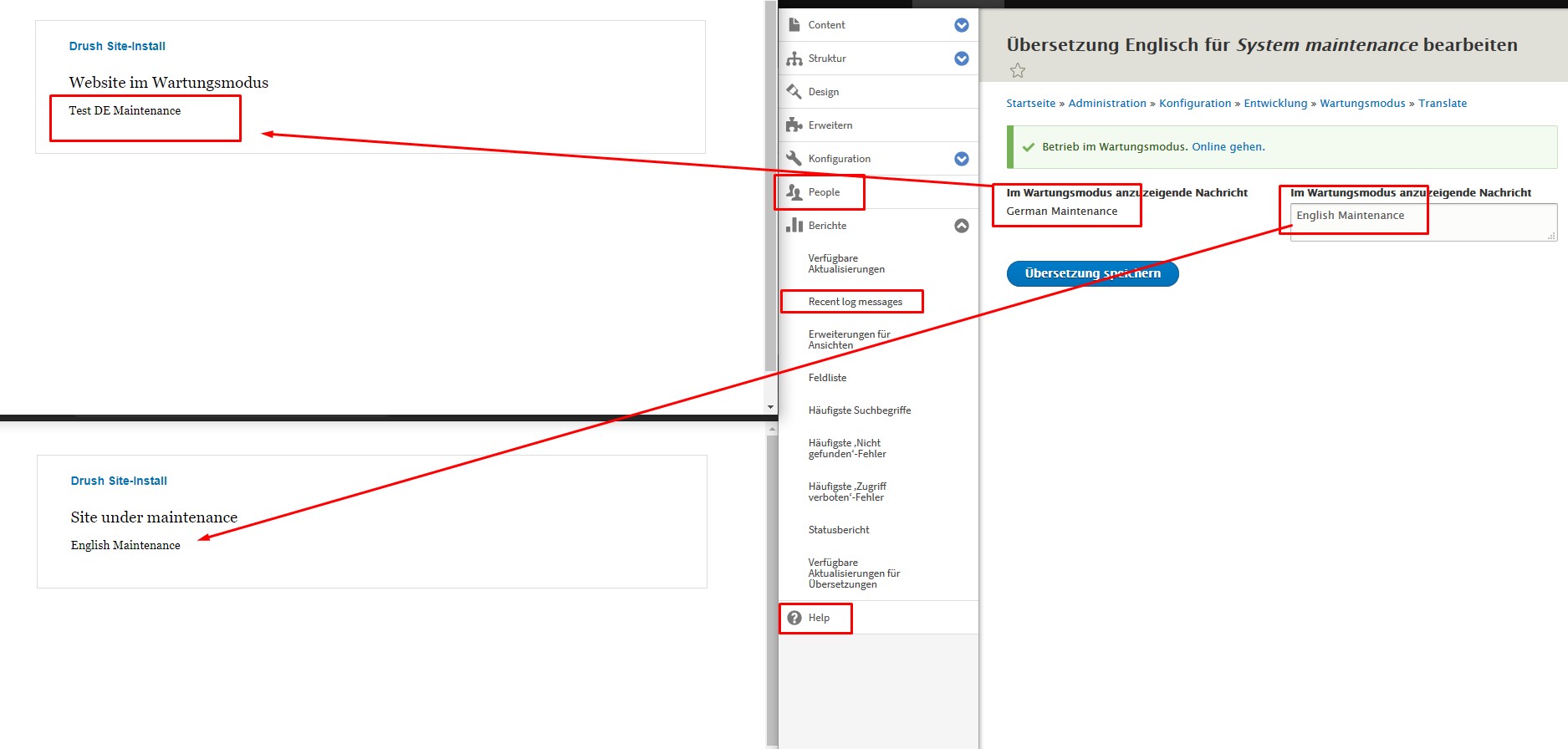The image size is (1568, 749).
Task: Click the favorite star icon below title
Action: (x=1017, y=71)
